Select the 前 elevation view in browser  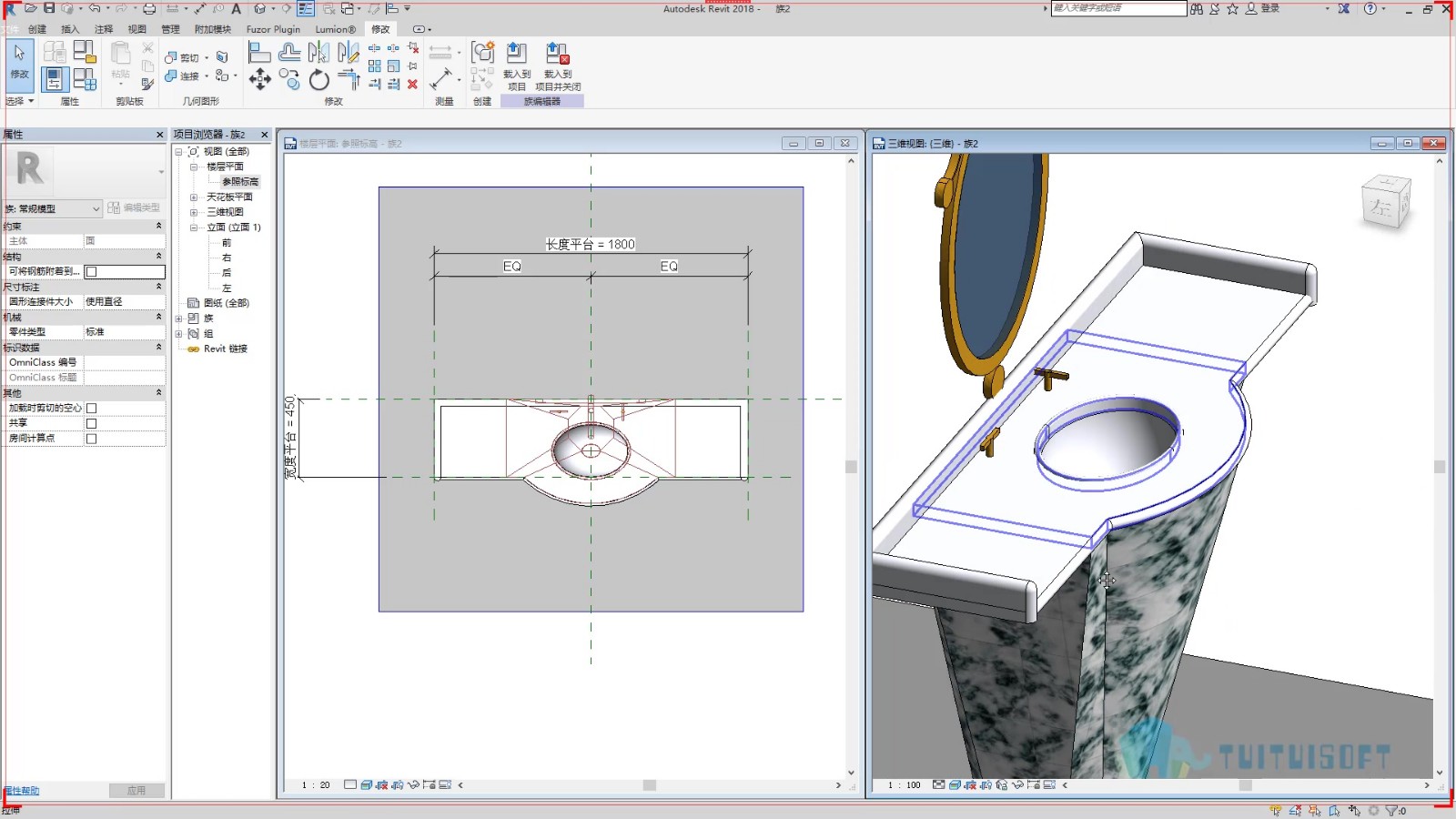(x=227, y=243)
